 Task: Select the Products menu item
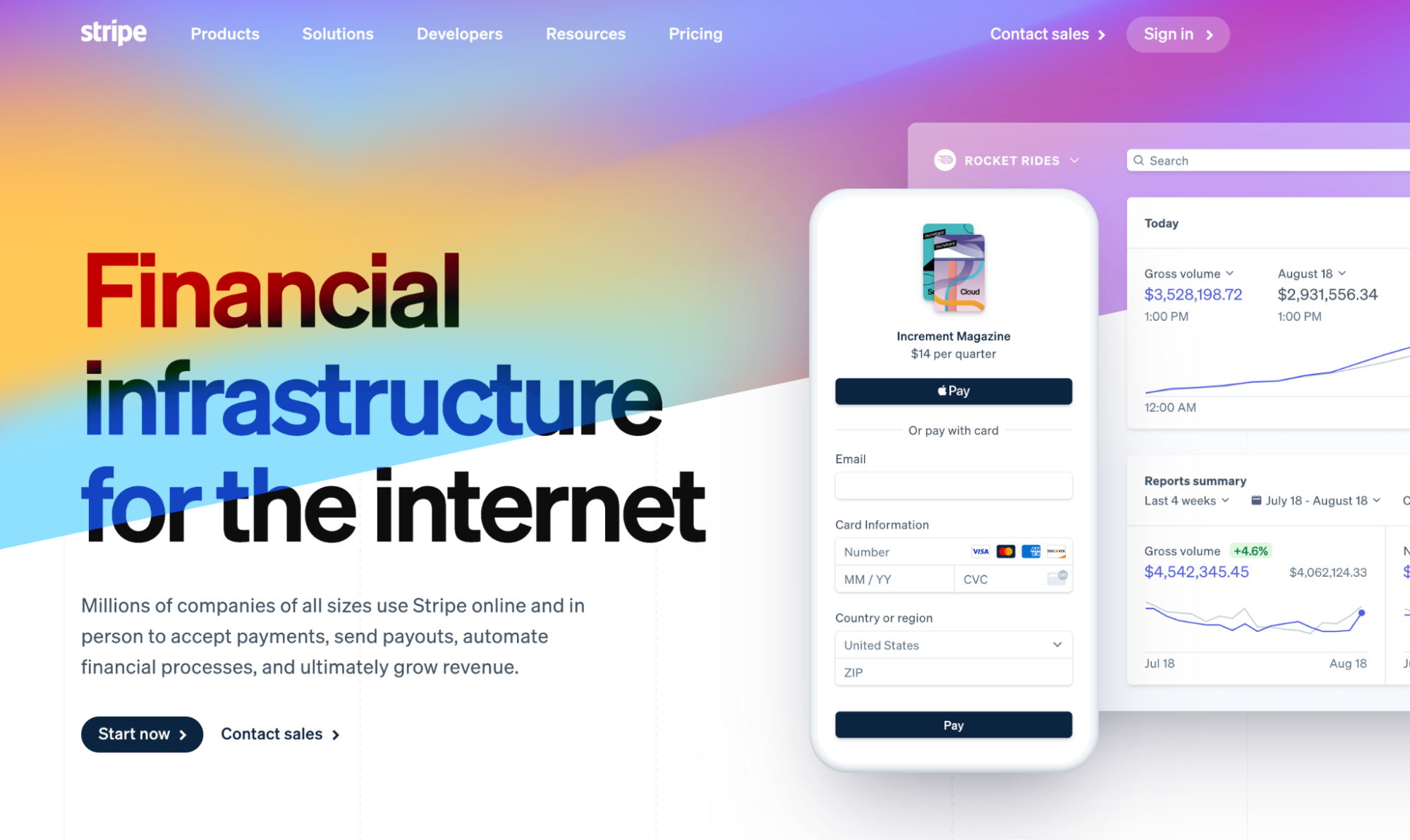click(x=224, y=33)
